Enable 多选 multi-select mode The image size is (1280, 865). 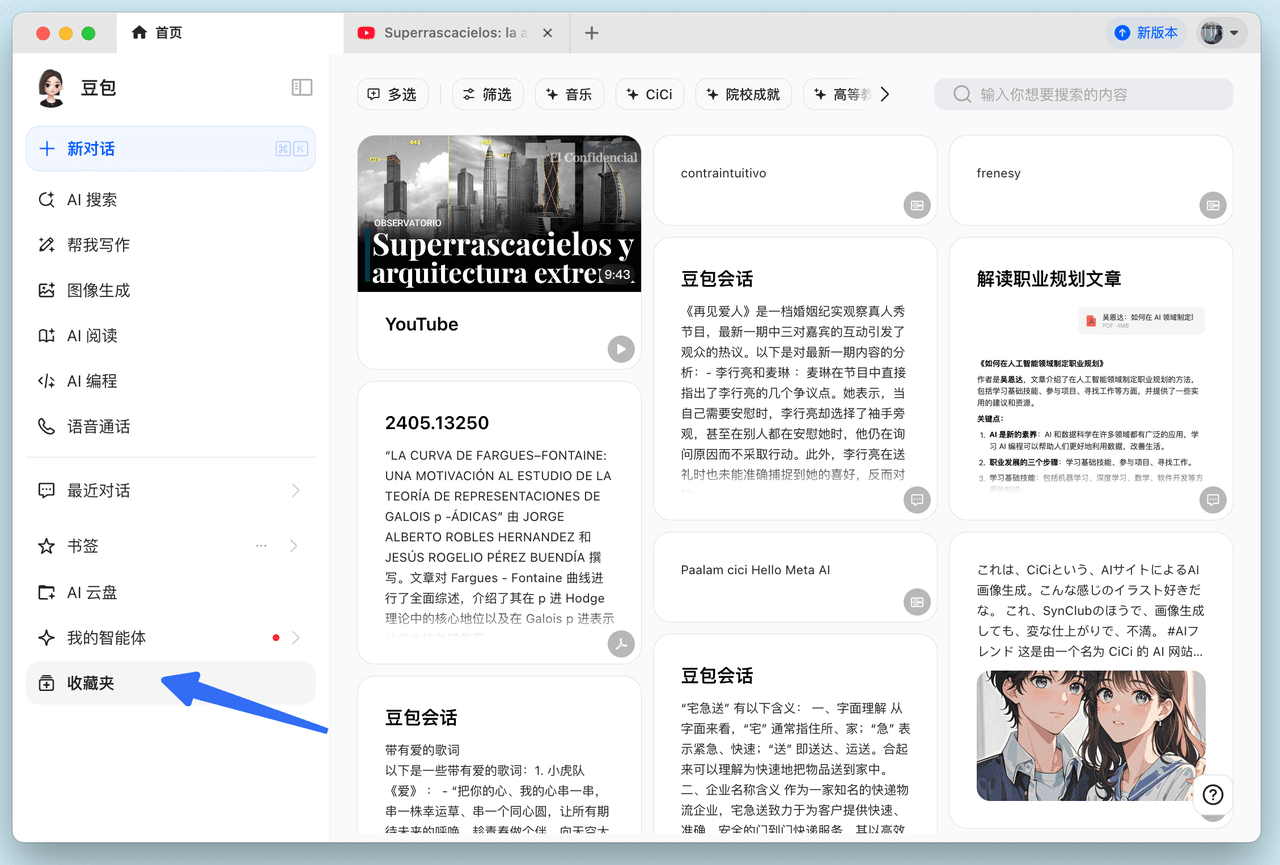(x=392, y=94)
